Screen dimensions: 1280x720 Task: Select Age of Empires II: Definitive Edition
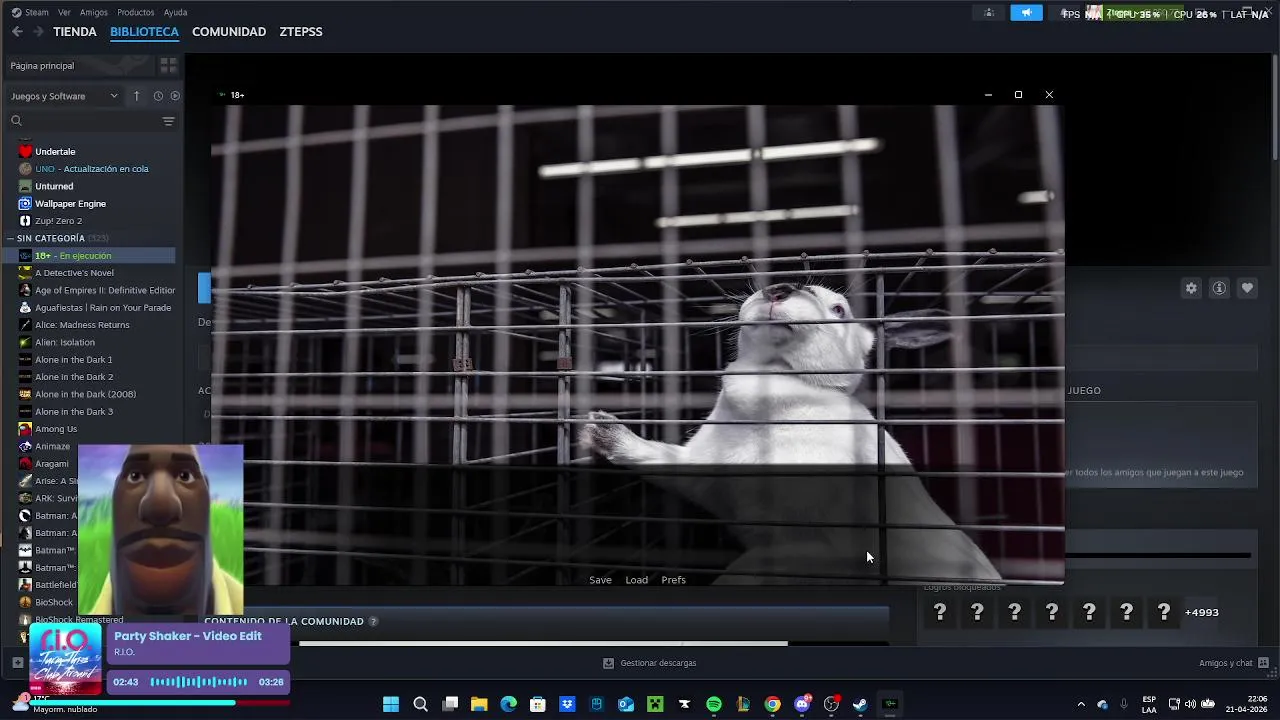105,290
